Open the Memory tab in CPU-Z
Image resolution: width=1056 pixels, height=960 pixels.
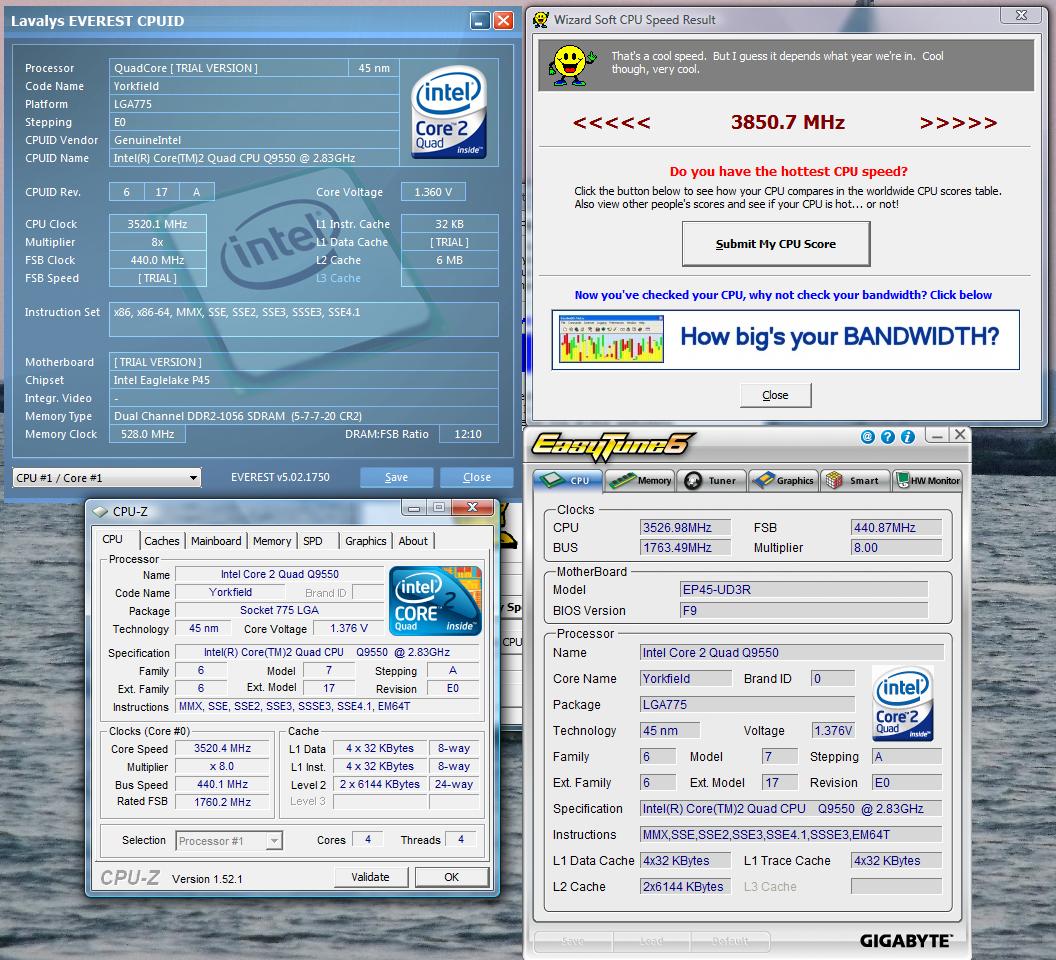click(x=272, y=541)
